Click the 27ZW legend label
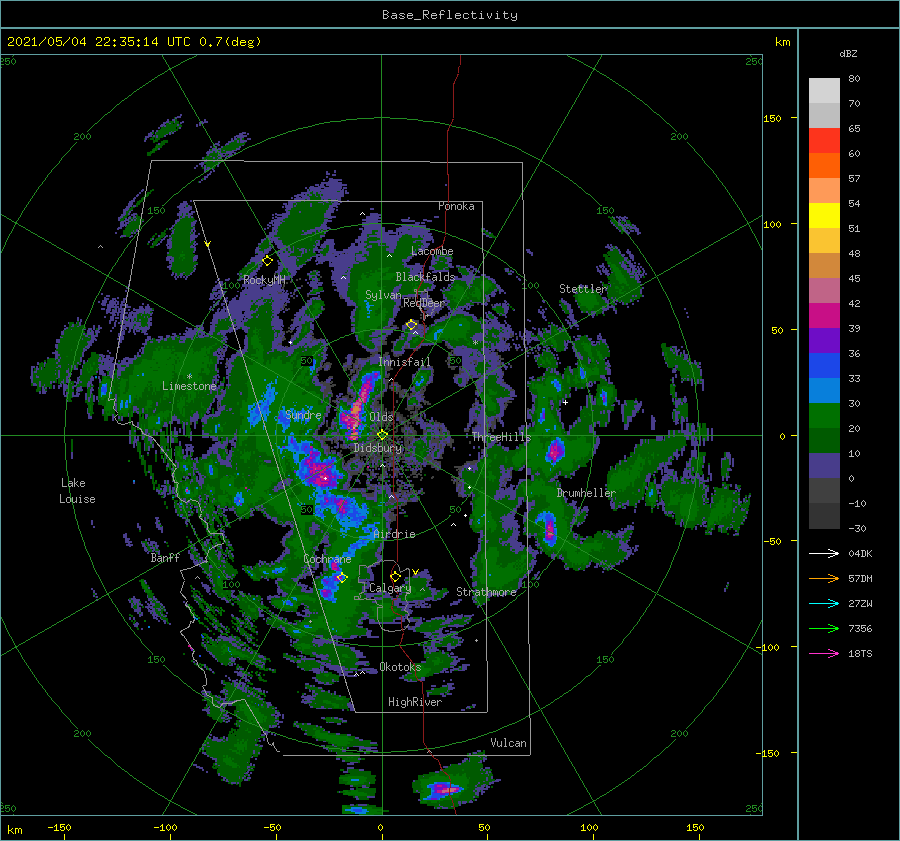The width and height of the screenshot is (900, 841). (x=860, y=603)
